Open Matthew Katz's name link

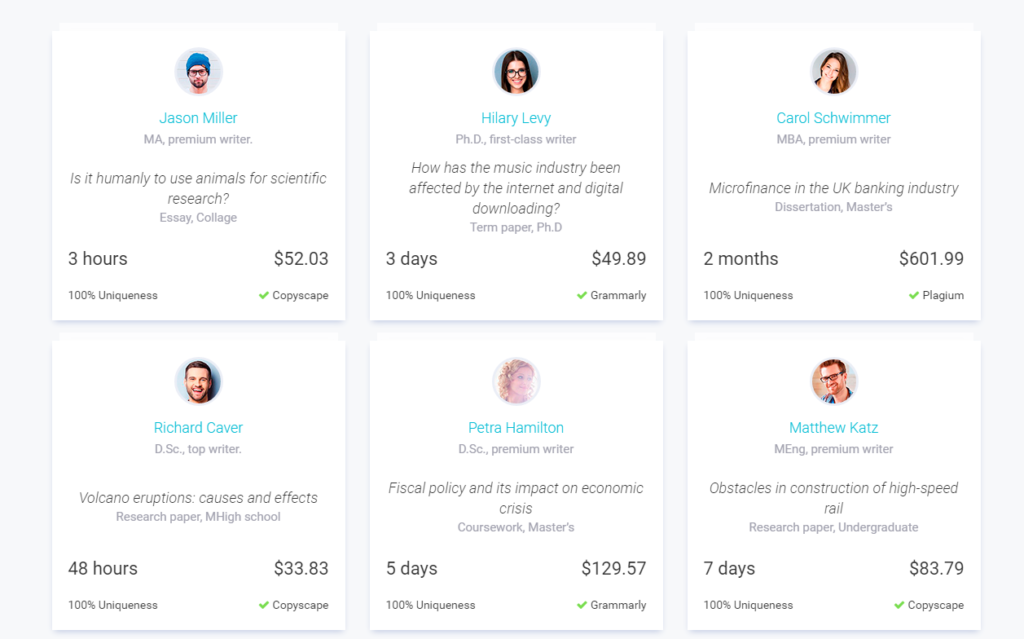pos(833,428)
